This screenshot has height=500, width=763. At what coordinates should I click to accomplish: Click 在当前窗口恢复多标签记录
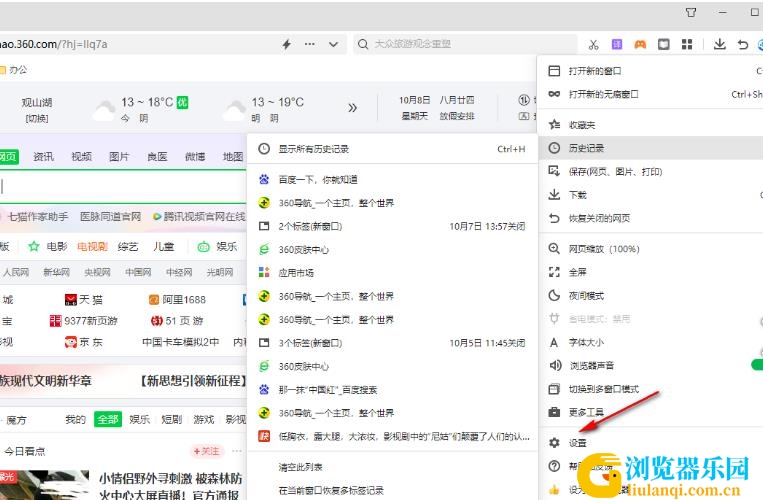pos(392,490)
